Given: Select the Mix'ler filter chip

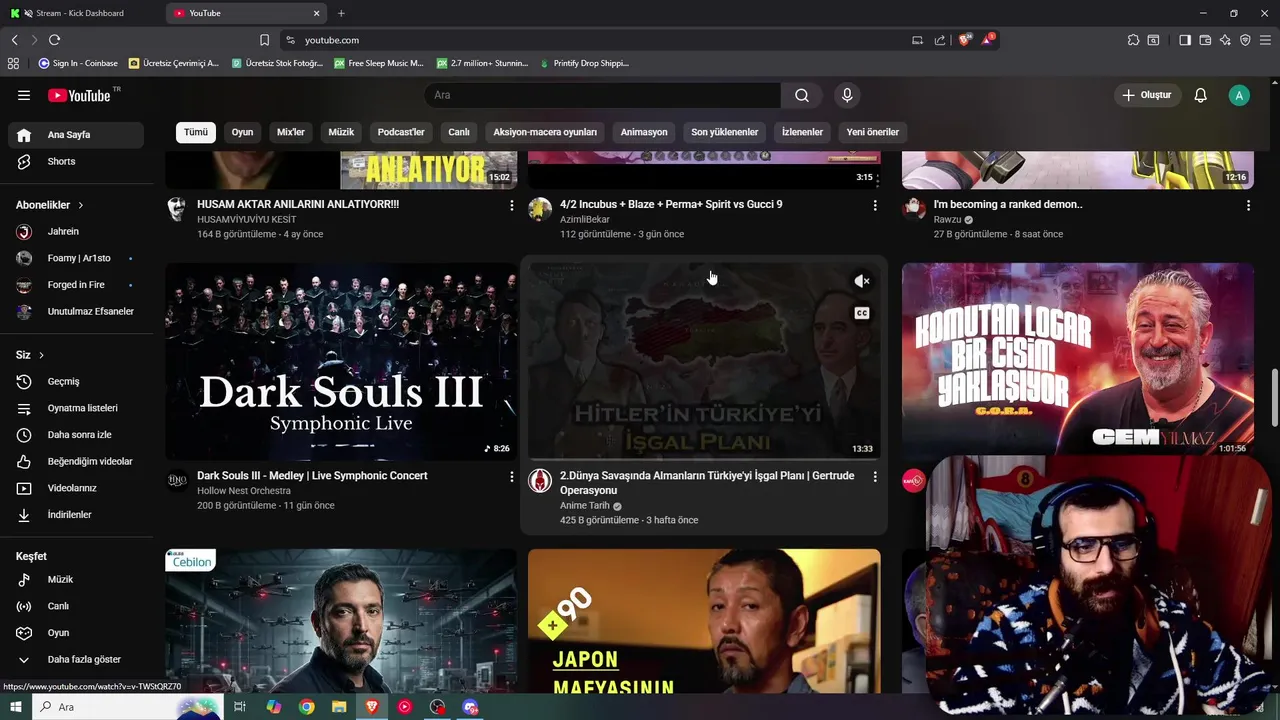Looking at the screenshot, I should [290, 132].
